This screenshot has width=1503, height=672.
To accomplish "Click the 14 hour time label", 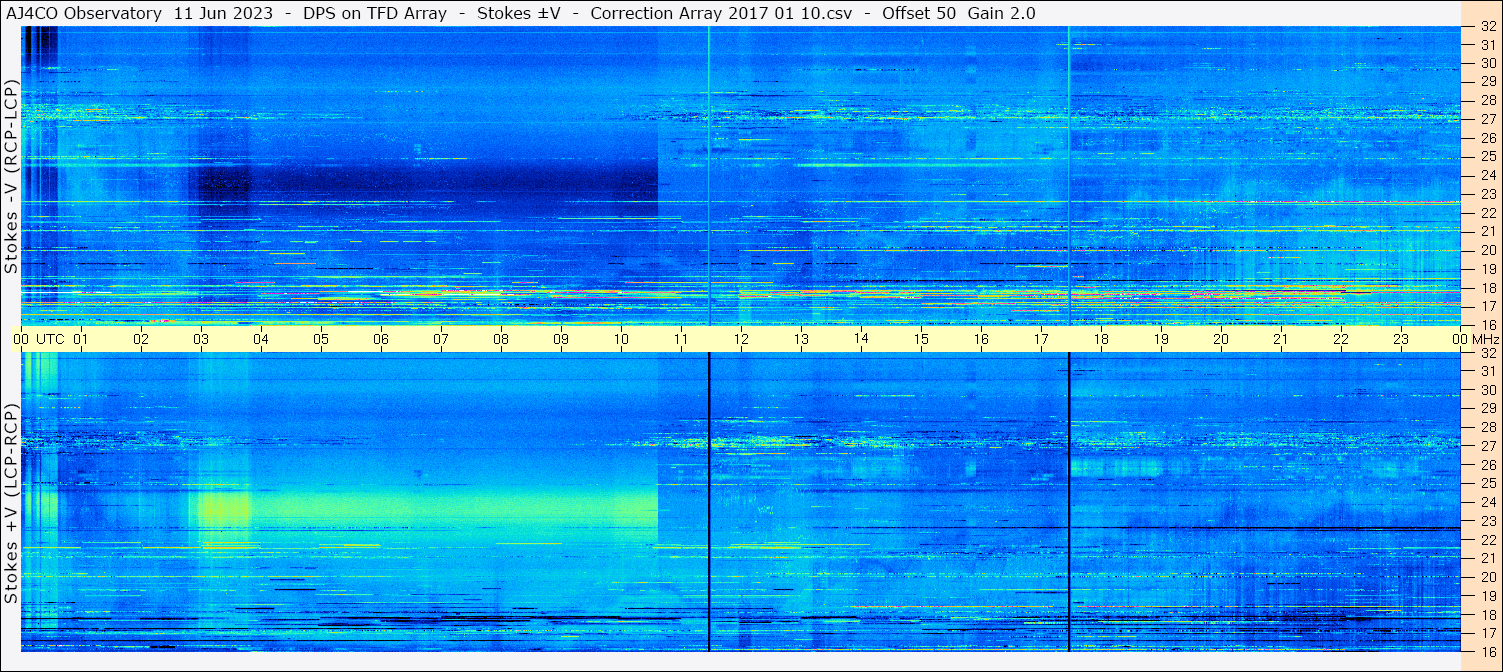I will pos(861,339).
